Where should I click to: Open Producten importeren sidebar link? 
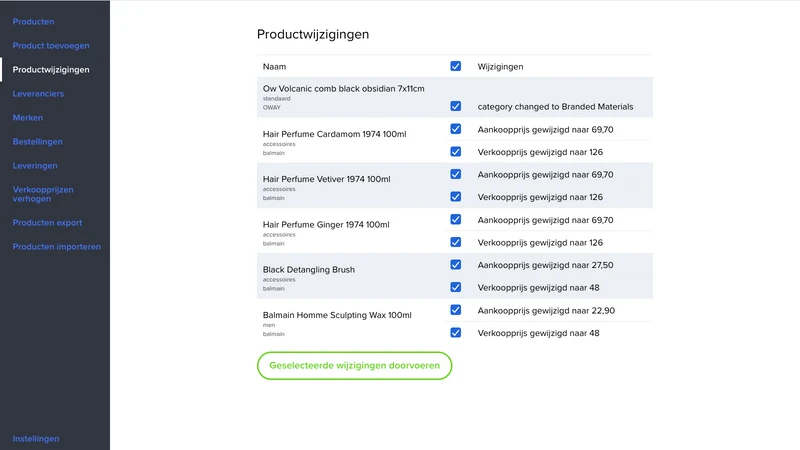(x=57, y=246)
